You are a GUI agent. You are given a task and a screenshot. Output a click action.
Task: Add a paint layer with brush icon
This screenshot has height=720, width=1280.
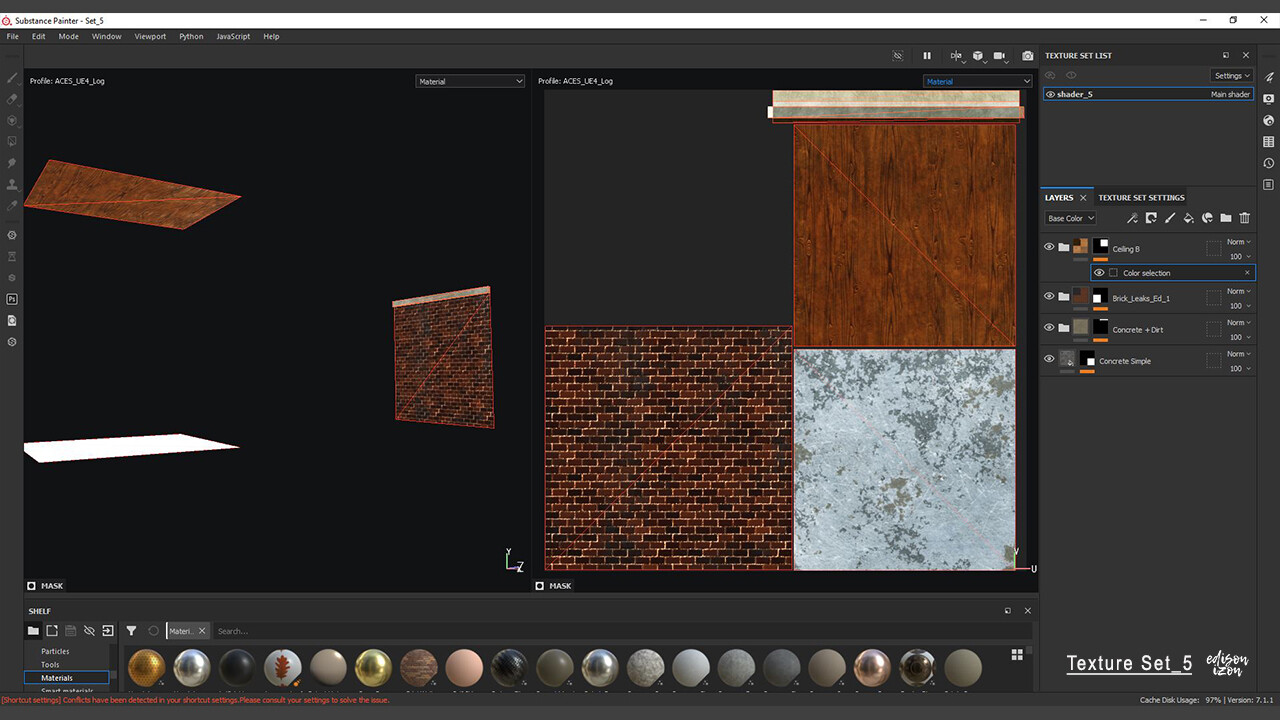pyautogui.click(x=1169, y=218)
